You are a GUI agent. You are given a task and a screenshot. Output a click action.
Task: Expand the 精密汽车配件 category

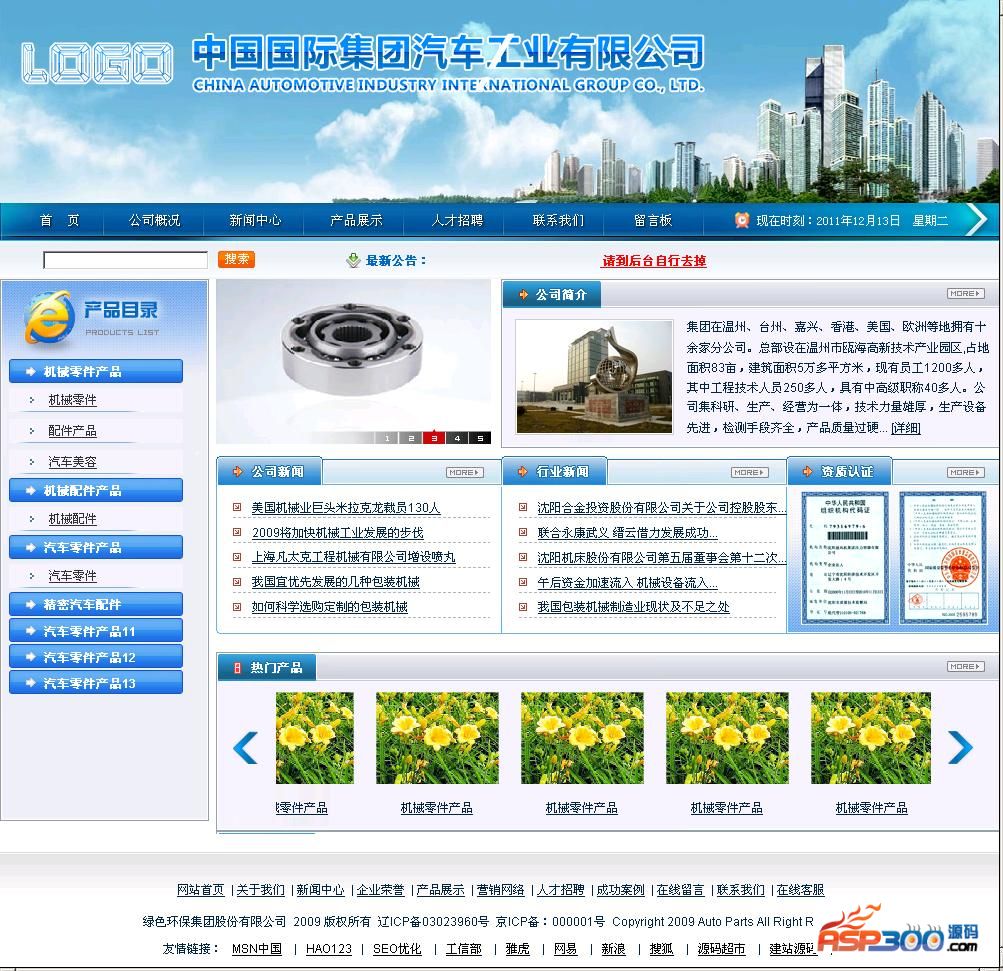pyautogui.click(x=96, y=604)
